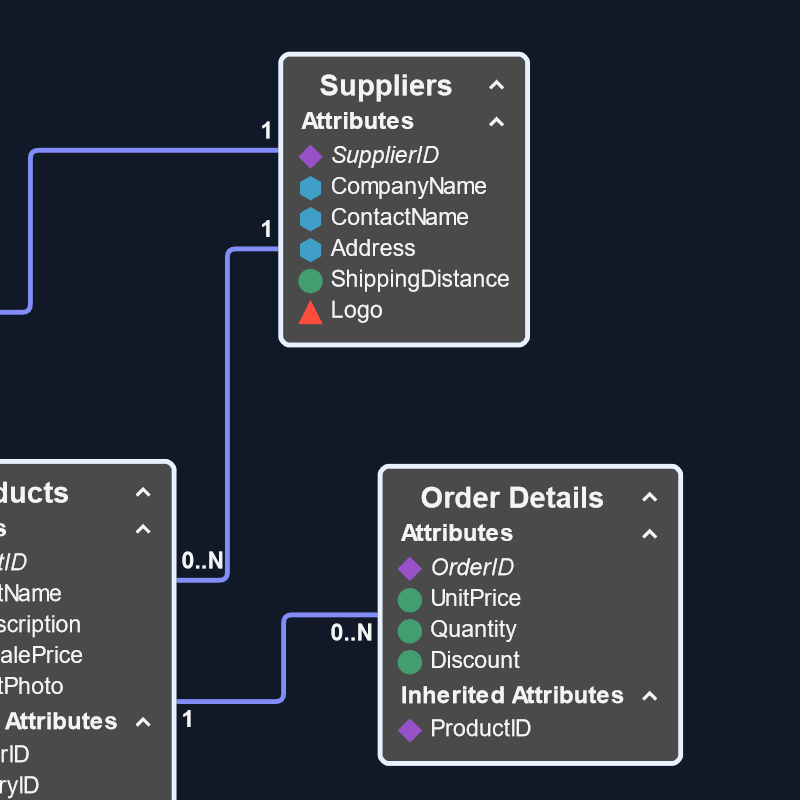Click the green icon next to ShippingDistance
Viewport: 800px width, 800px height.
310,280
